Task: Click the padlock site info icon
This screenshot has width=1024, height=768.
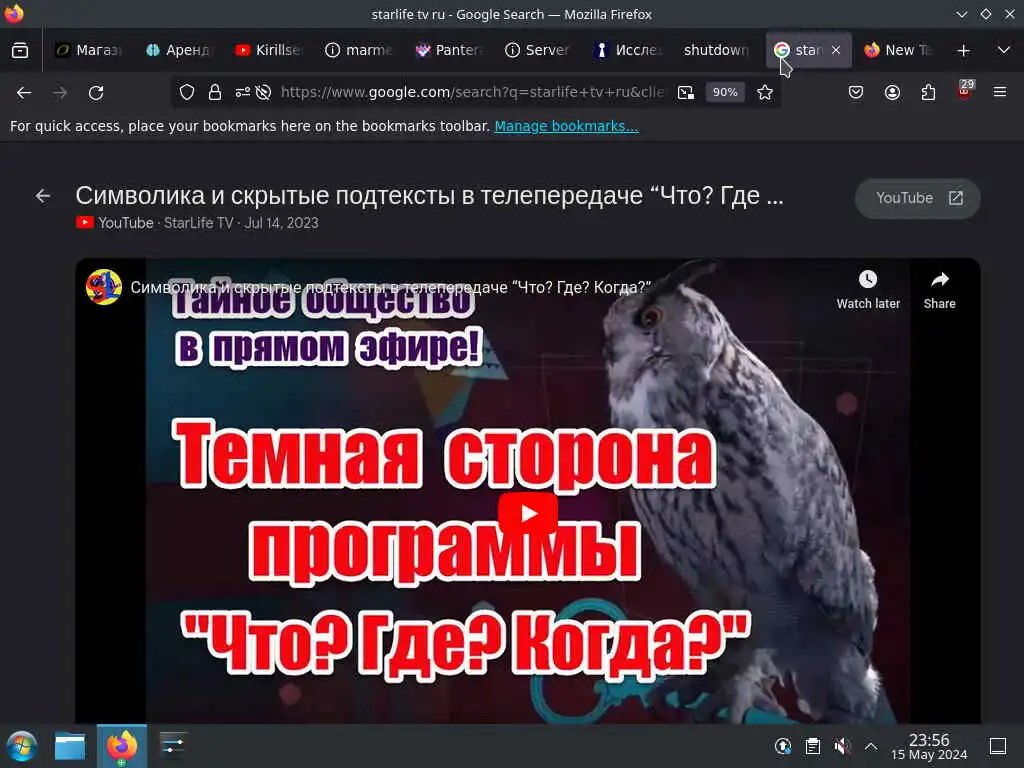Action: pyautogui.click(x=214, y=92)
